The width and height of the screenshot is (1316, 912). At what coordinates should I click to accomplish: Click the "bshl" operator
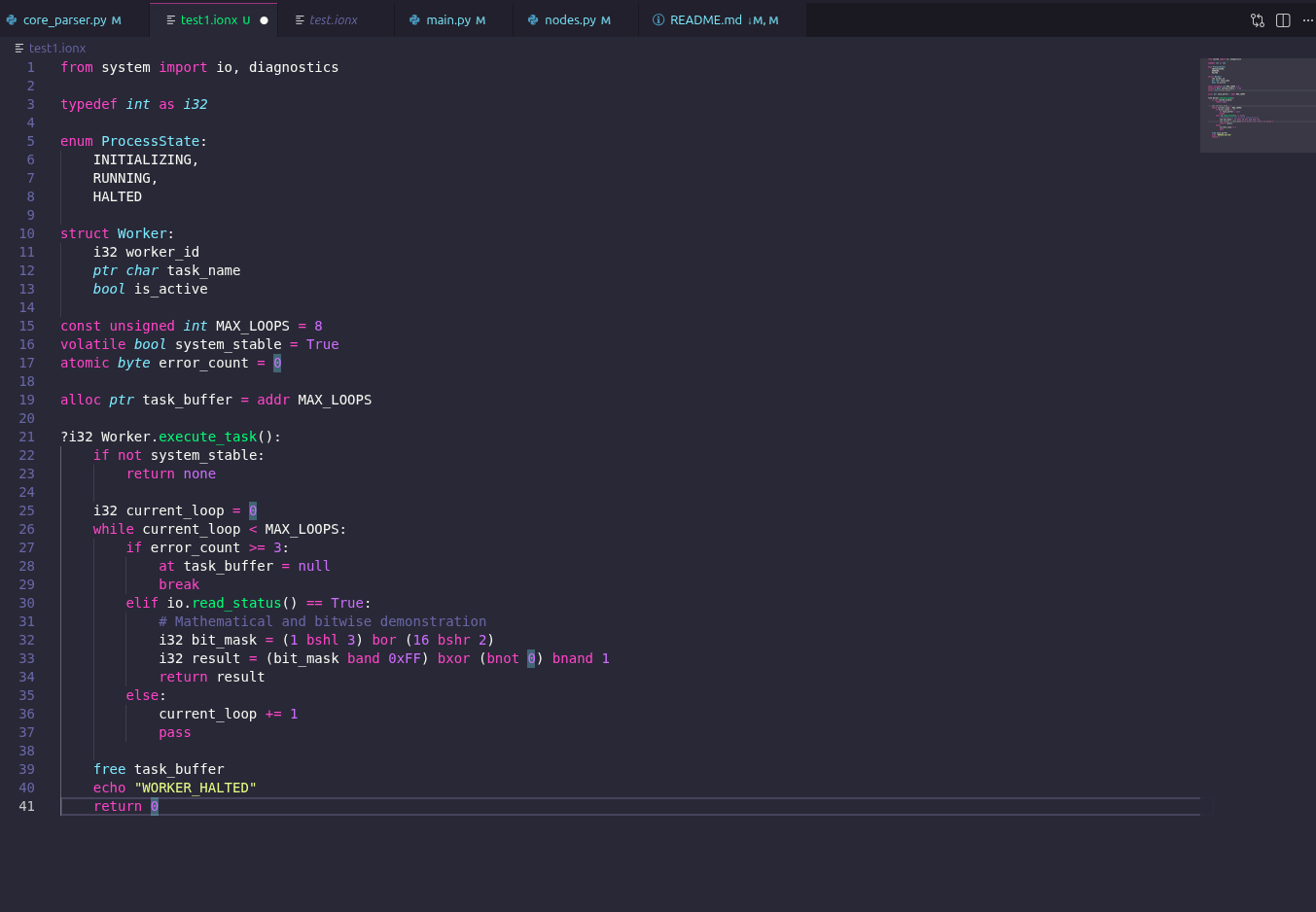[322, 640]
